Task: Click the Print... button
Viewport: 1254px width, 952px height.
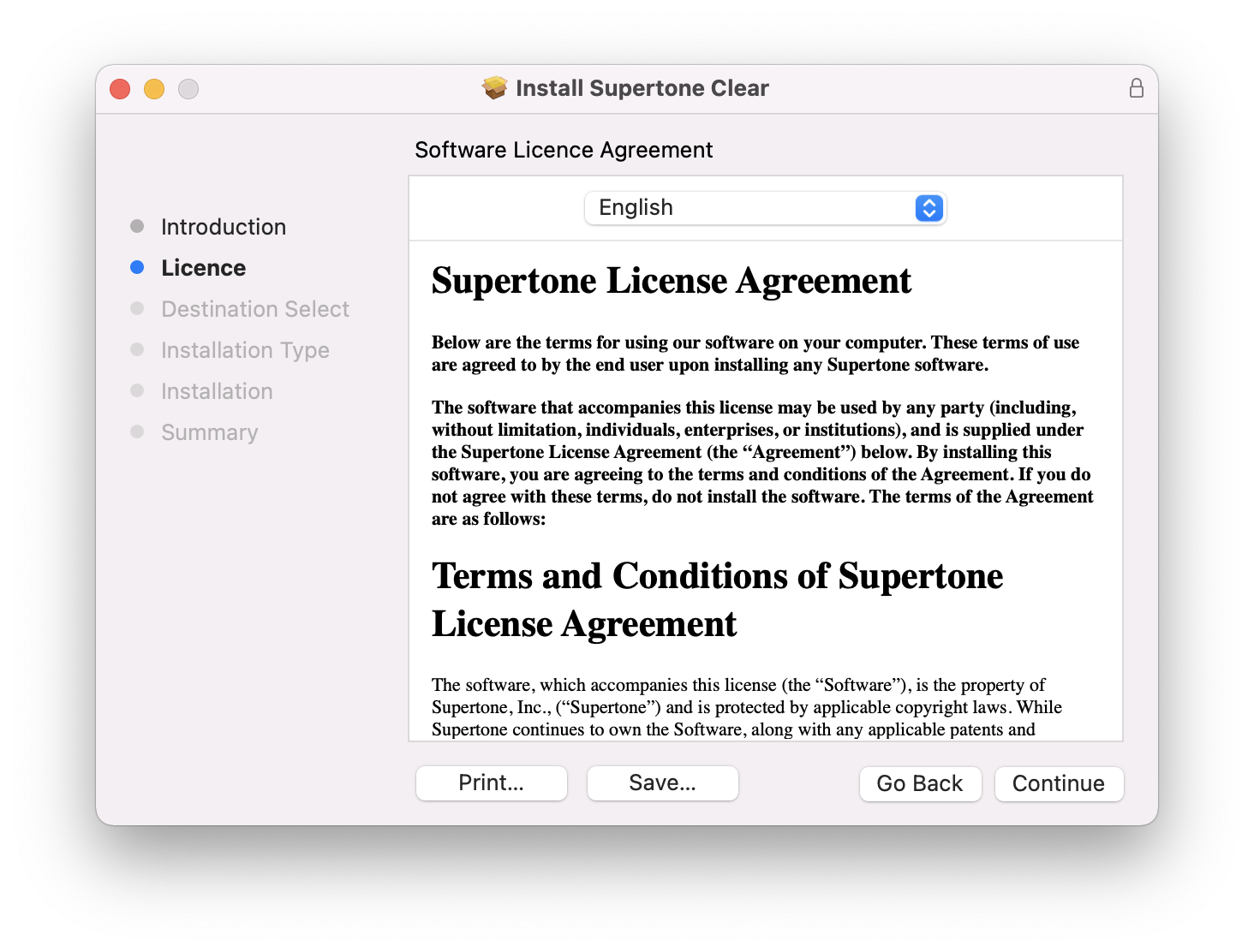Action: [x=492, y=783]
